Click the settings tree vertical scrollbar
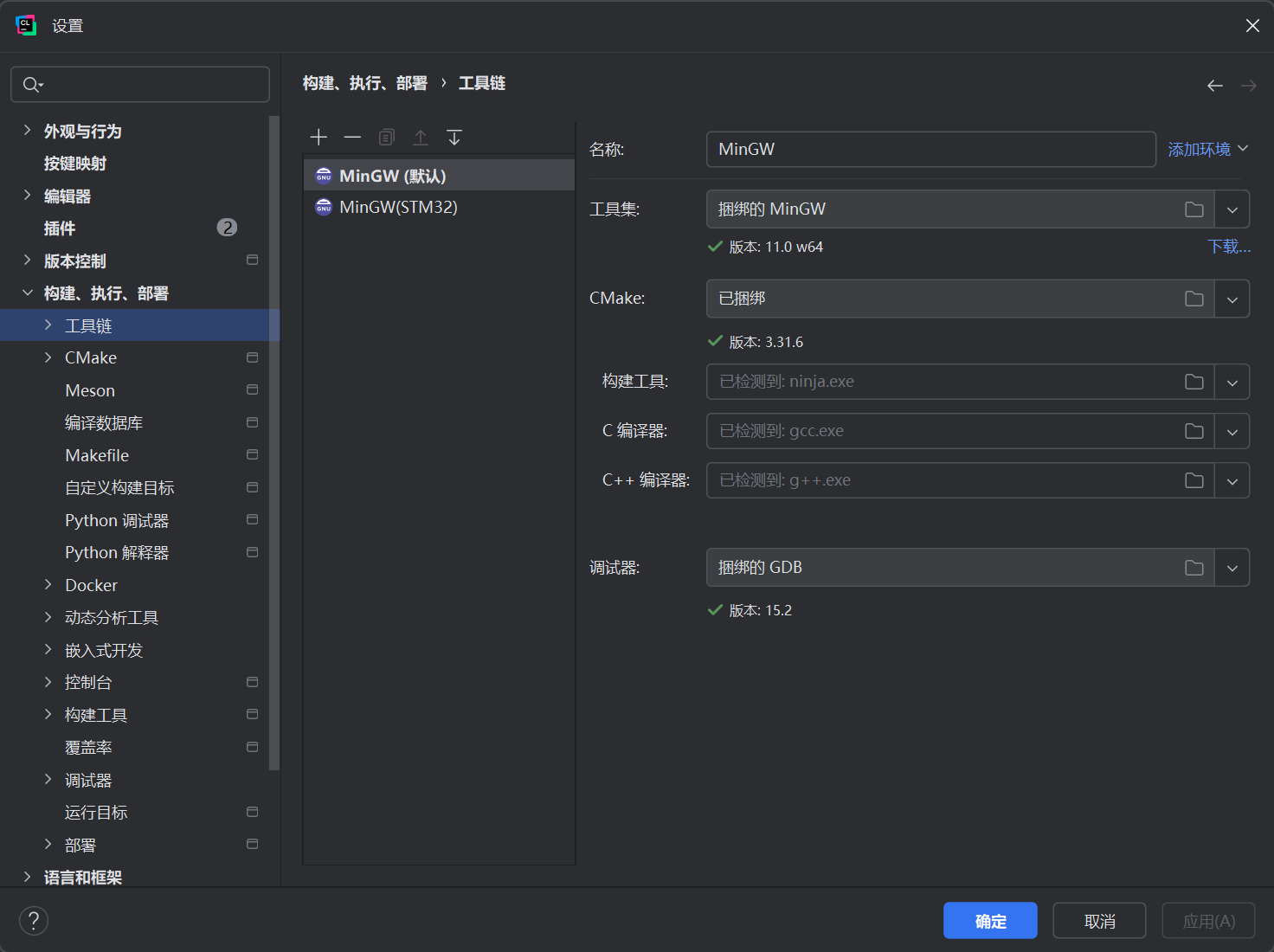Image resolution: width=1274 pixels, height=952 pixels. [274, 442]
